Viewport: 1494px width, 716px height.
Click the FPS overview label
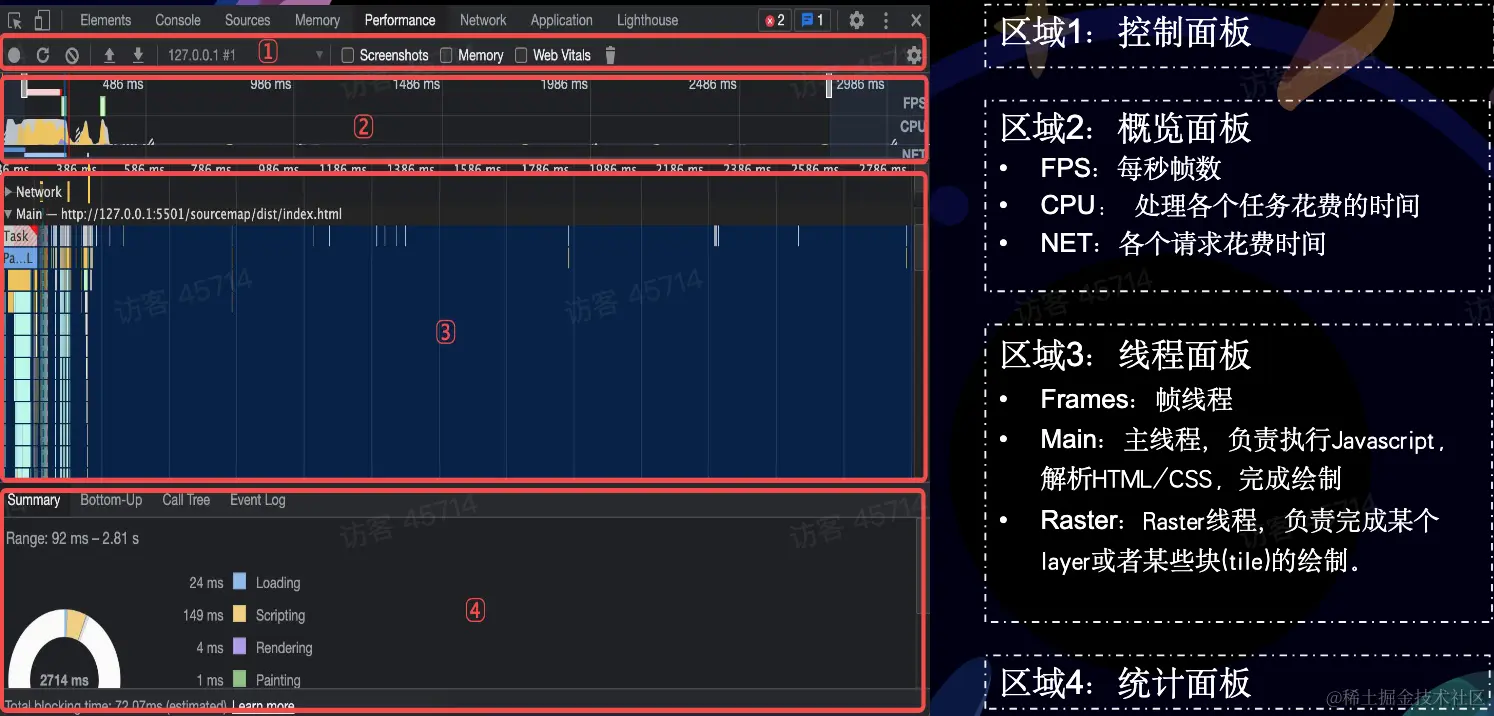tap(913, 103)
